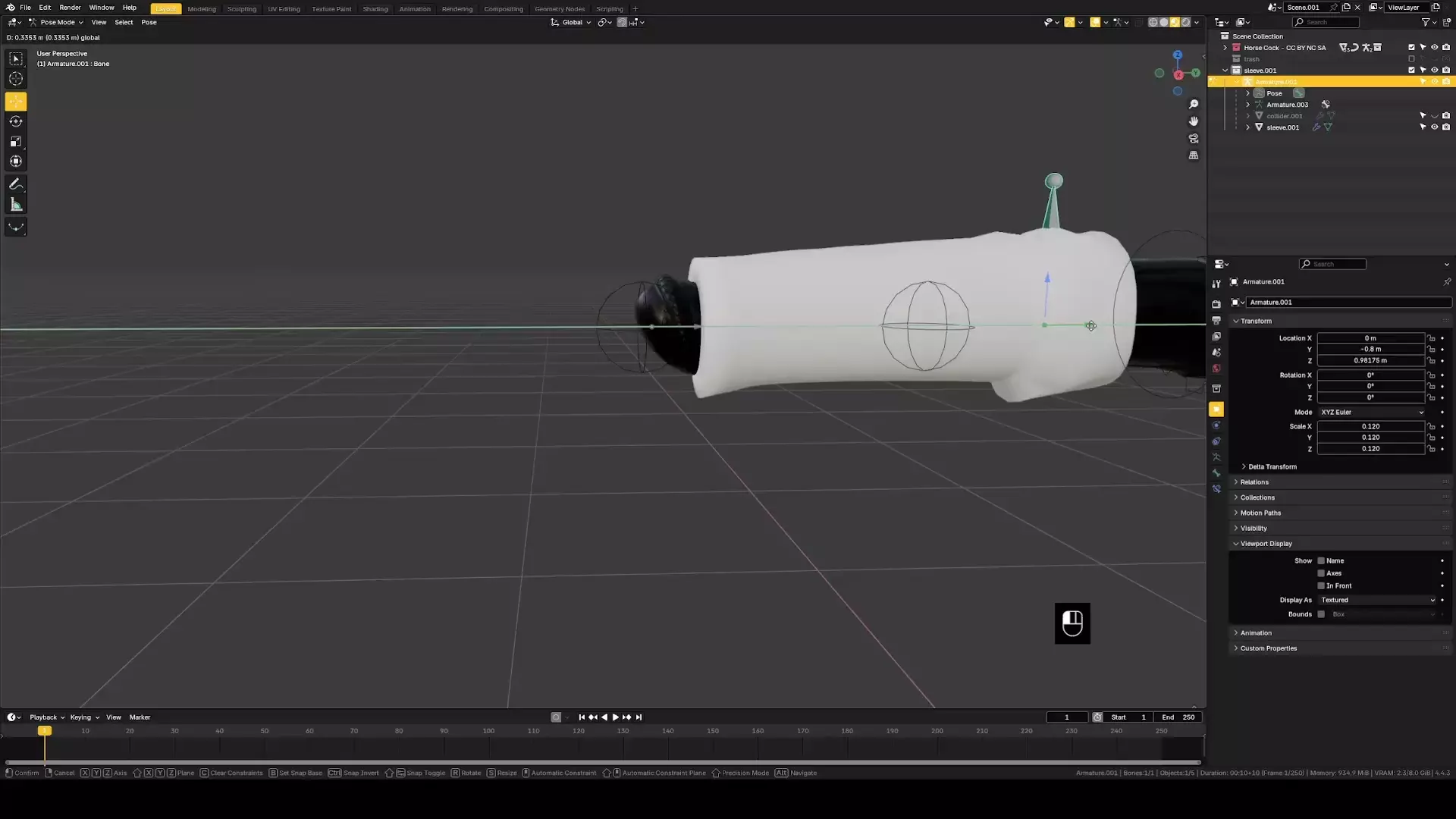
Task: Switch to the Sculpting workspace tab
Action: point(242,9)
